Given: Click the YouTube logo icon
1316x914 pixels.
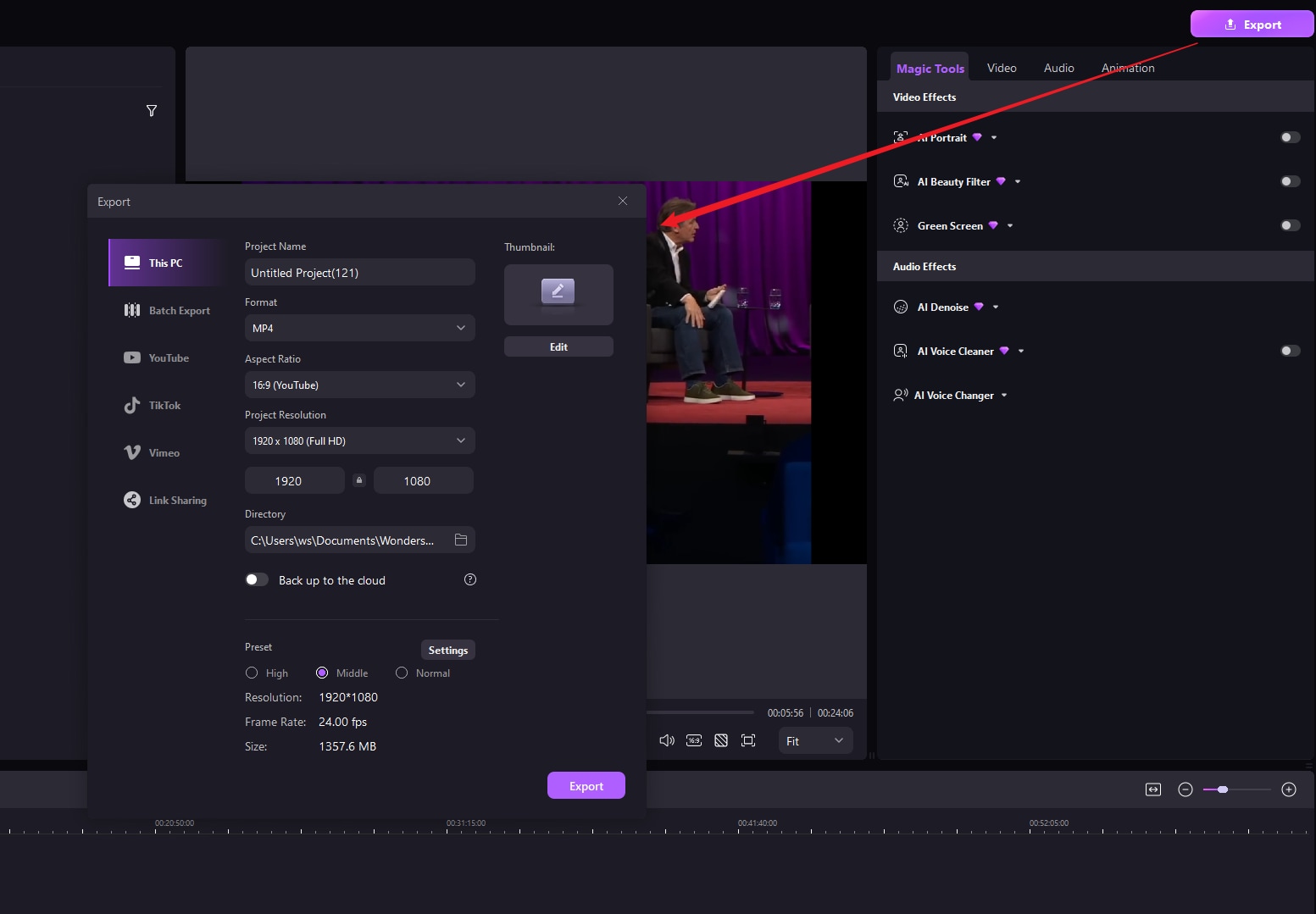Looking at the screenshot, I should tap(132, 357).
